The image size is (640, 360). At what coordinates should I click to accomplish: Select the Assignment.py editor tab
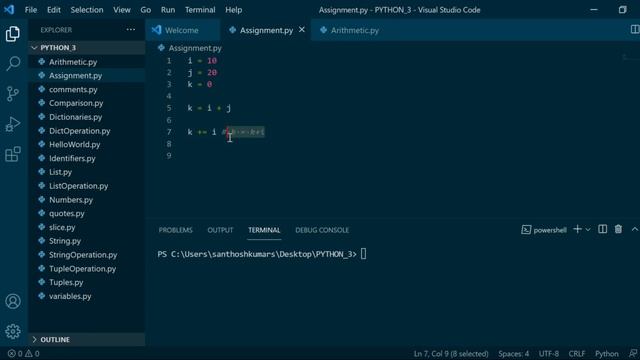[x=265, y=30]
